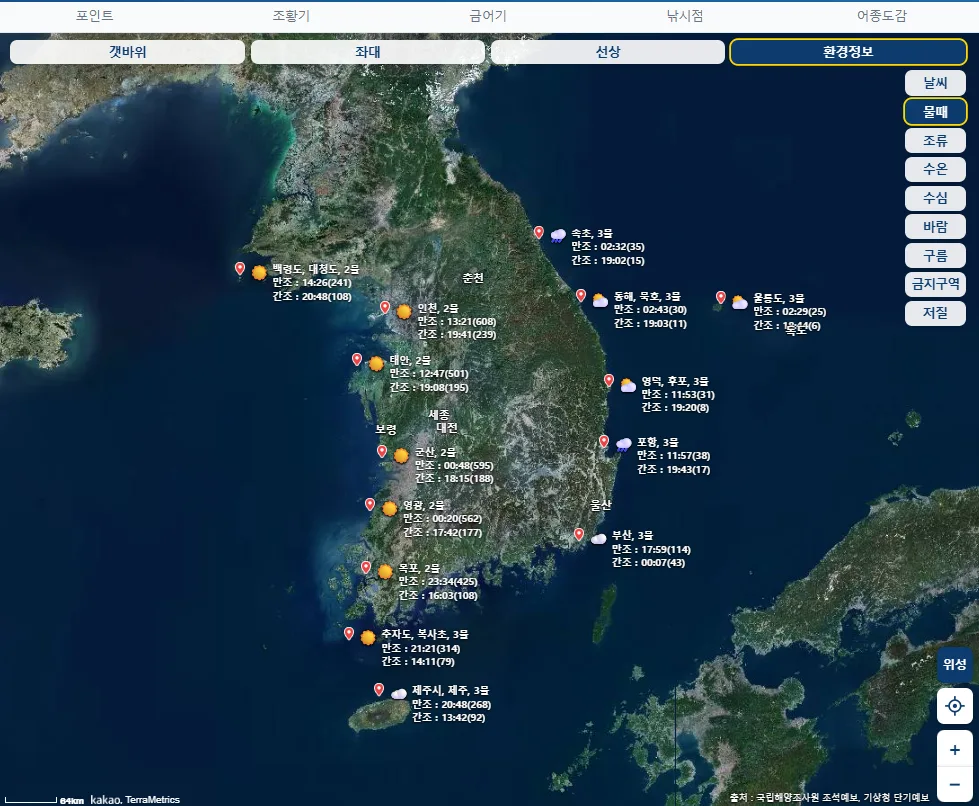Switch to the 선상 tab
The width and height of the screenshot is (979, 806).
pos(608,52)
